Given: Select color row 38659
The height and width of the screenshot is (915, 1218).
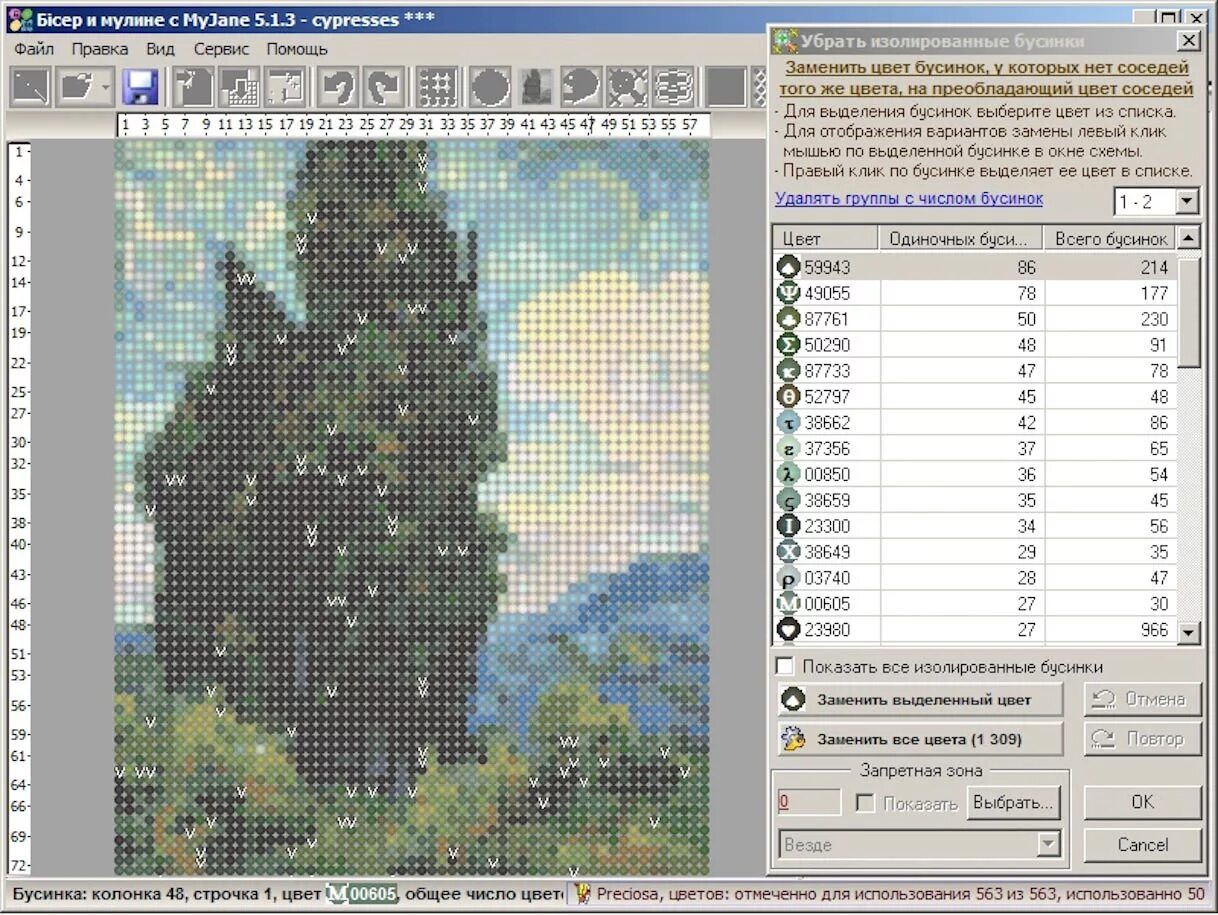Looking at the screenshot, I should (974, 500).
